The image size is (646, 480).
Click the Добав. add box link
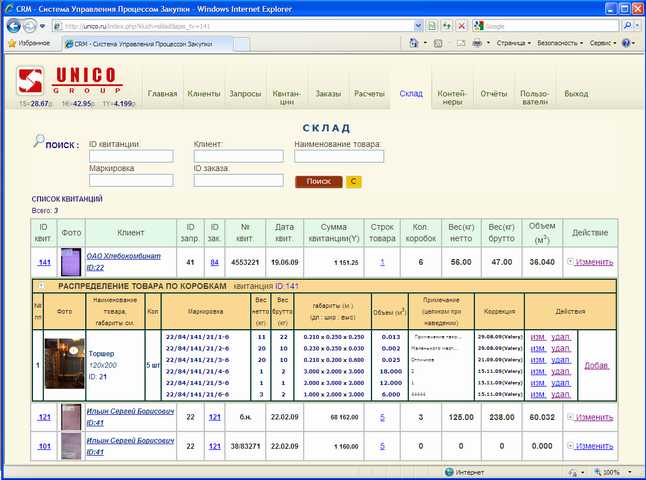(x=597, y=365)
